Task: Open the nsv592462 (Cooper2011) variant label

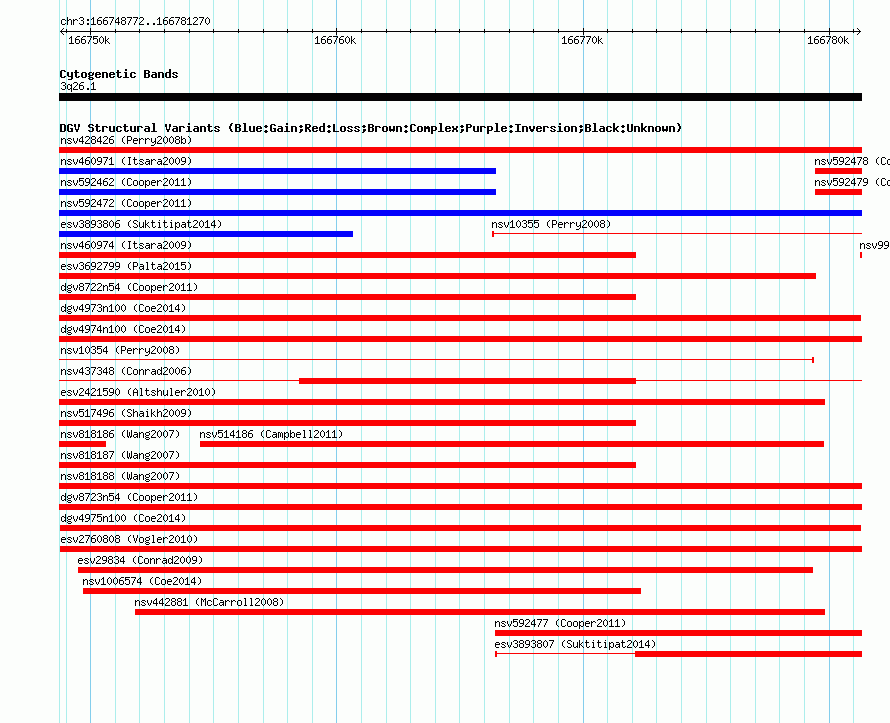Action: tap(126, 182)
